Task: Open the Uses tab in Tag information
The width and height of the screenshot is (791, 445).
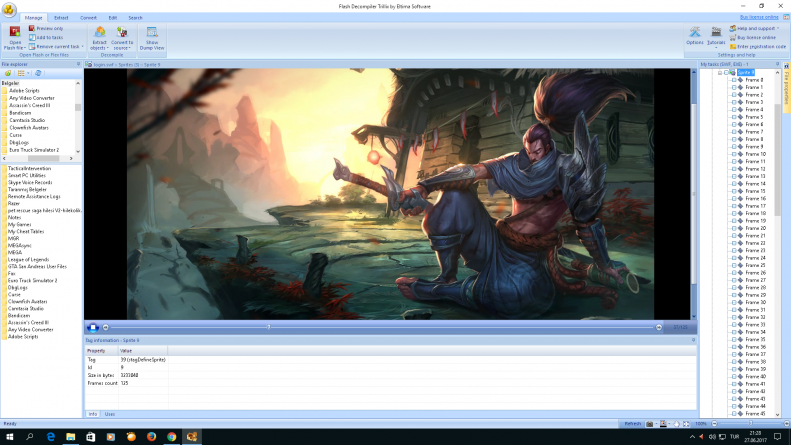Action: [x=109, y=414]
